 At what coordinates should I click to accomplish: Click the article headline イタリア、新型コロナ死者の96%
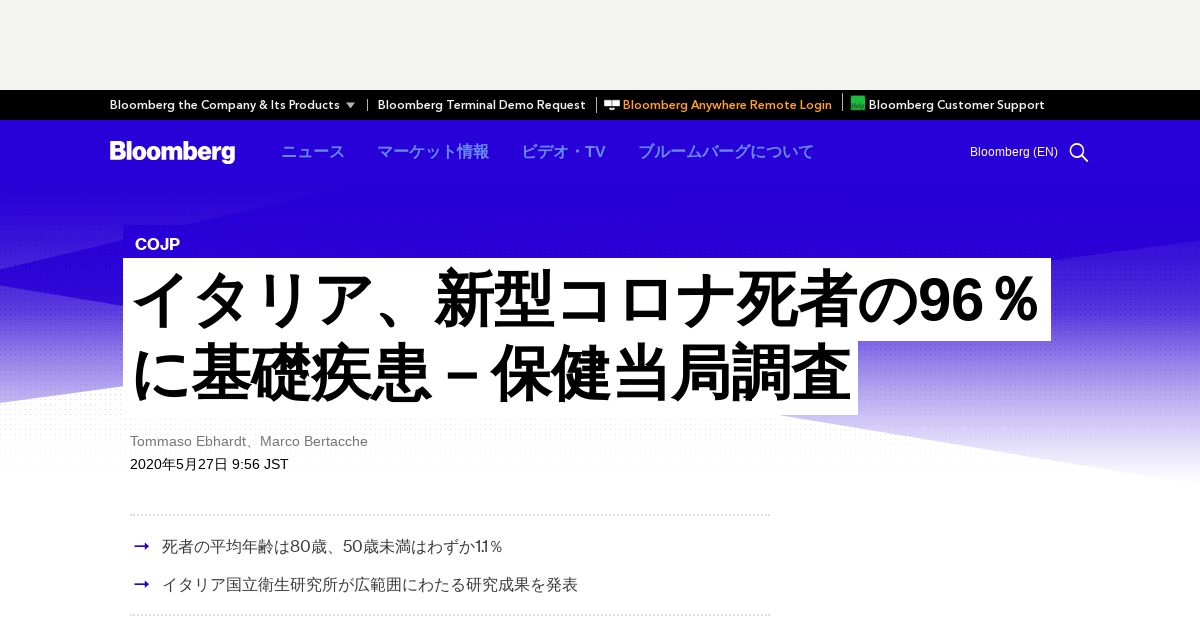point(587,299)
